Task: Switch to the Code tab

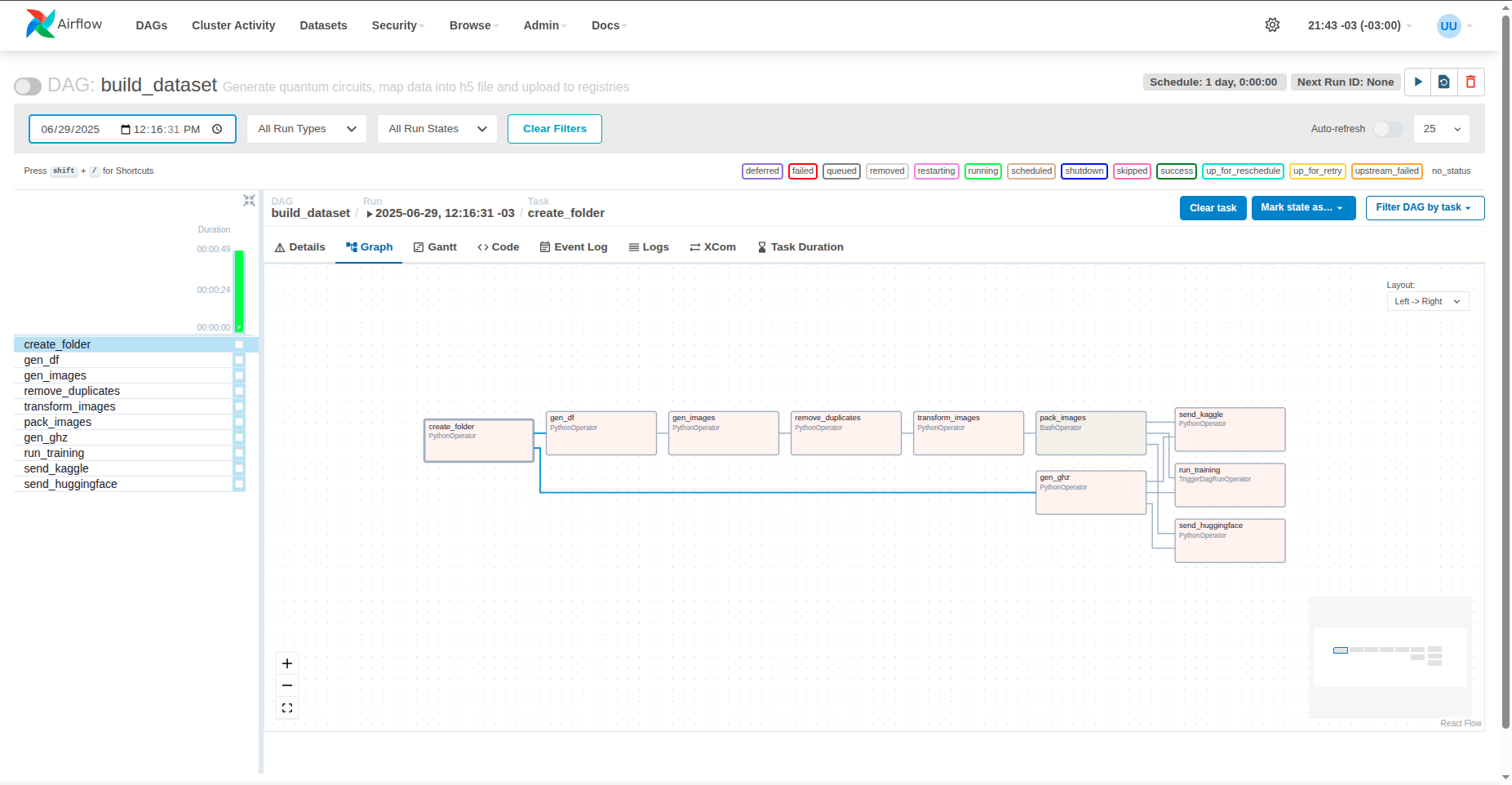Action: tap(499, 247)
